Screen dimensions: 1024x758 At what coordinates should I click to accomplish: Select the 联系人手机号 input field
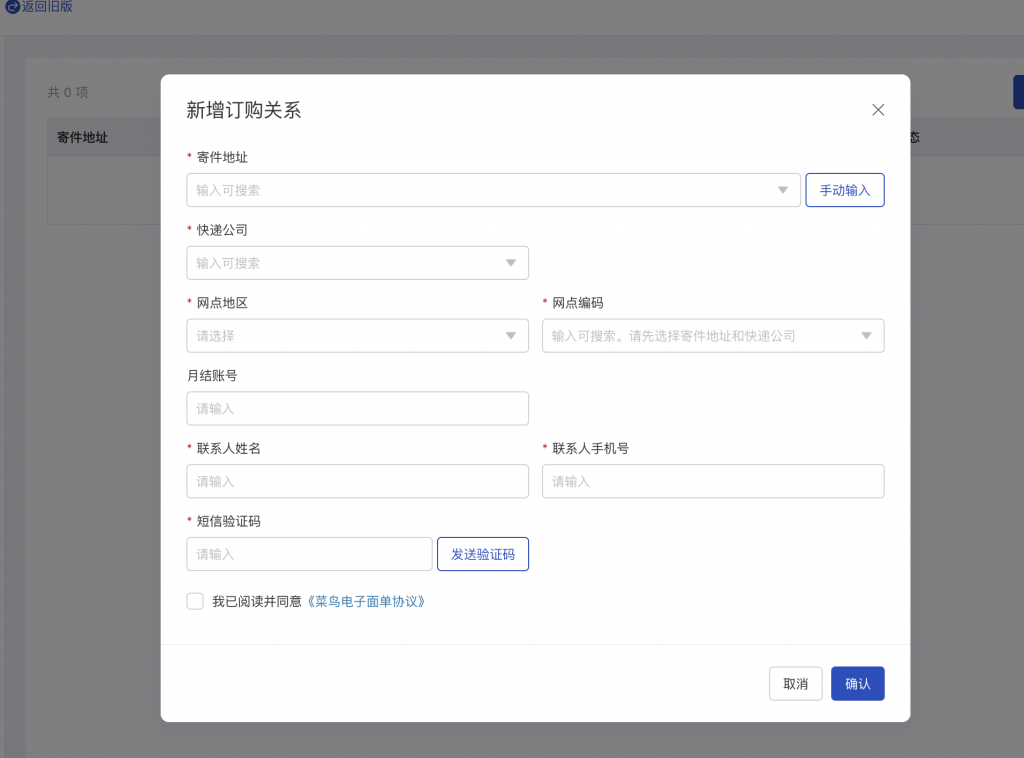(712, 481)
